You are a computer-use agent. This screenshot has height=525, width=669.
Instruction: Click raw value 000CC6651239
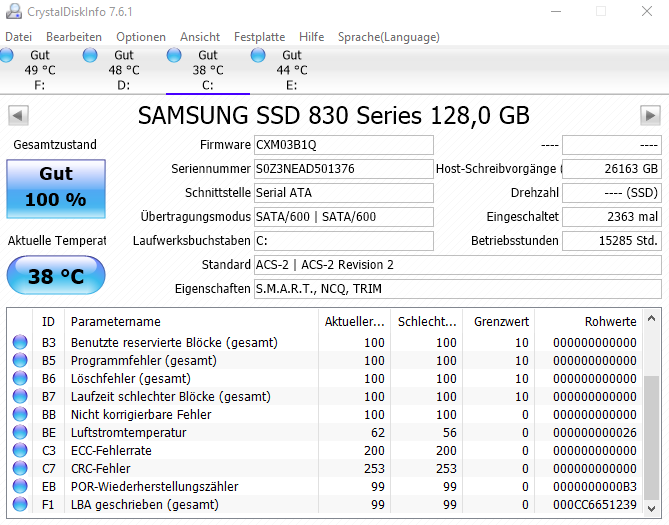[595, 505]
